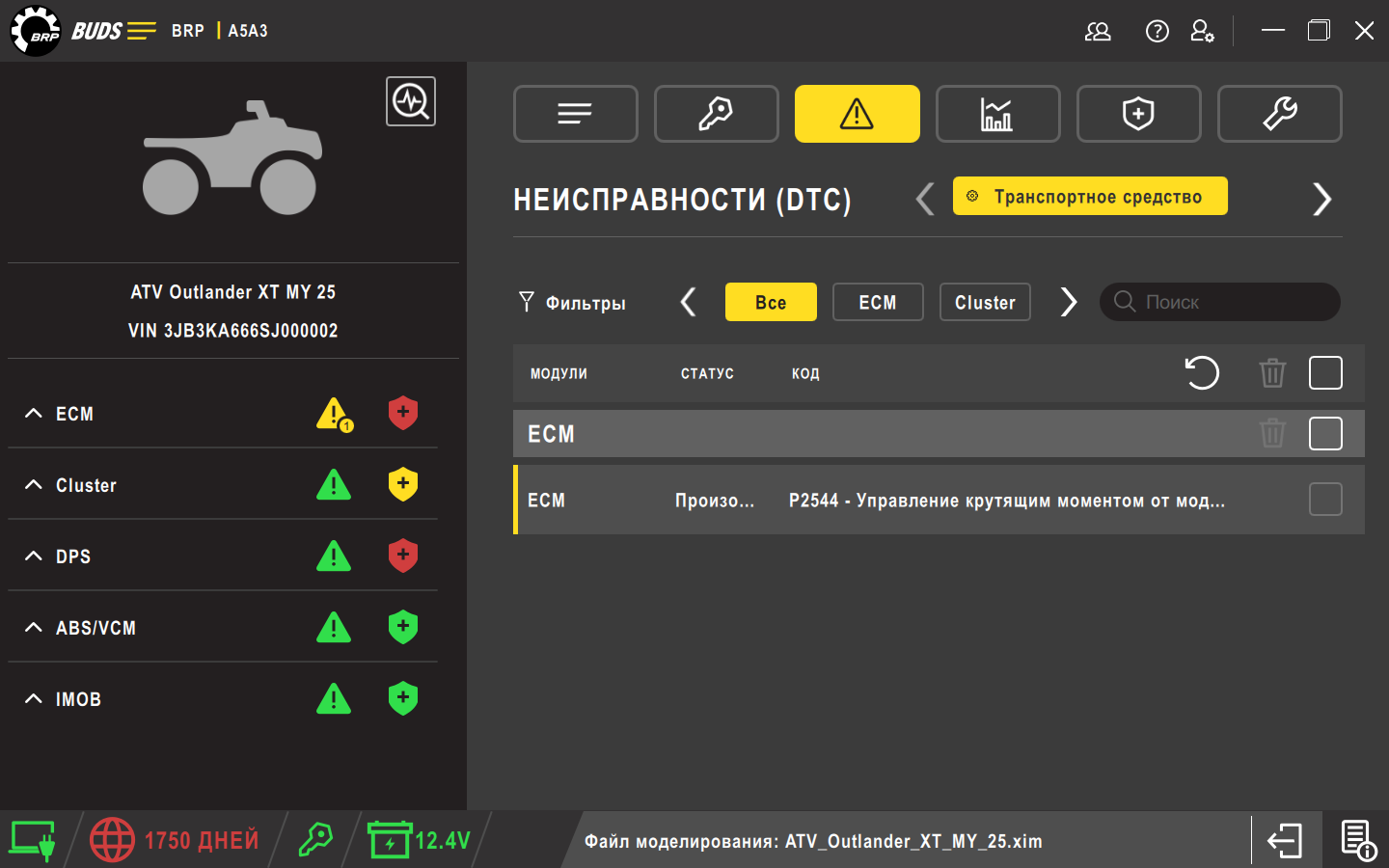Open the BUDS hamburger menu

pyautogui.click(x=141, y=31)
